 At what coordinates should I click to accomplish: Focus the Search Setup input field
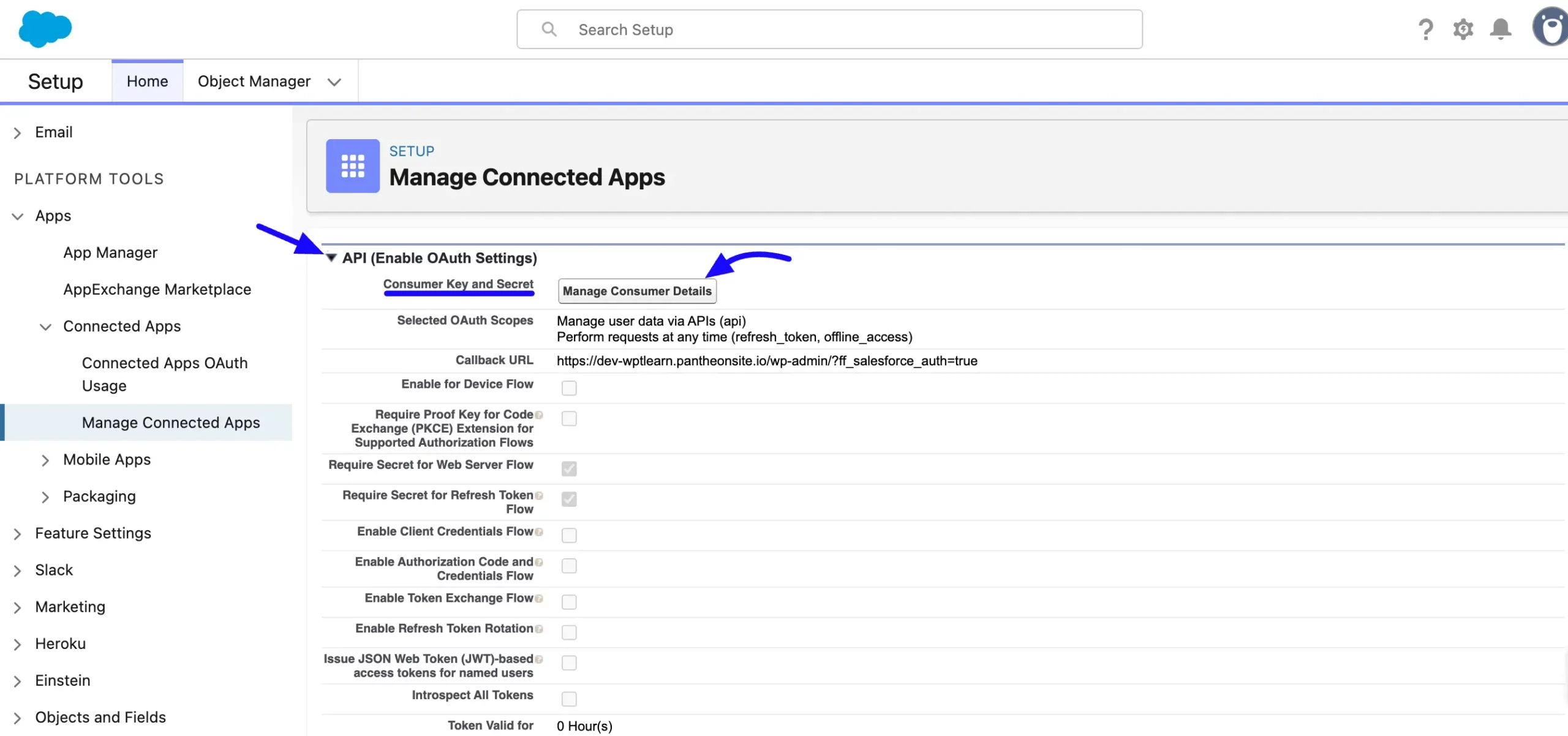pyautogui.click(x=829, y=29)
